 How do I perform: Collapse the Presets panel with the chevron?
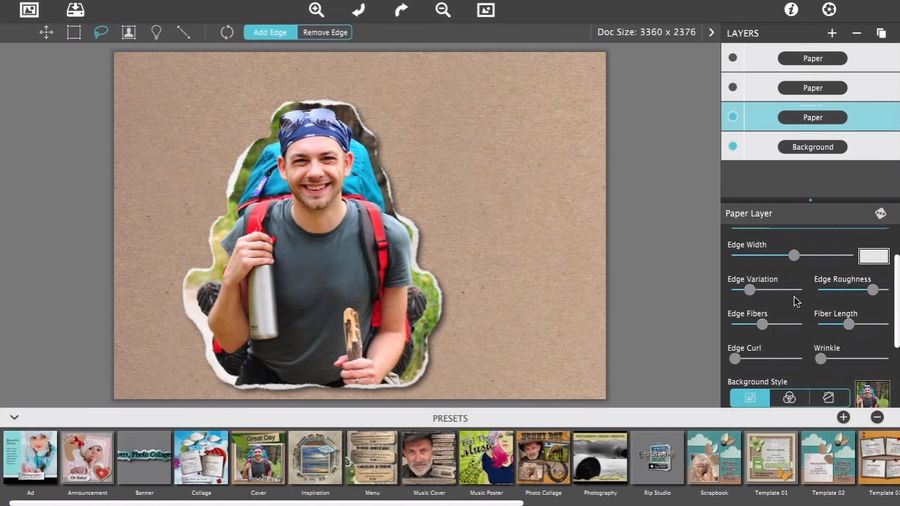(x=14, y=417)
